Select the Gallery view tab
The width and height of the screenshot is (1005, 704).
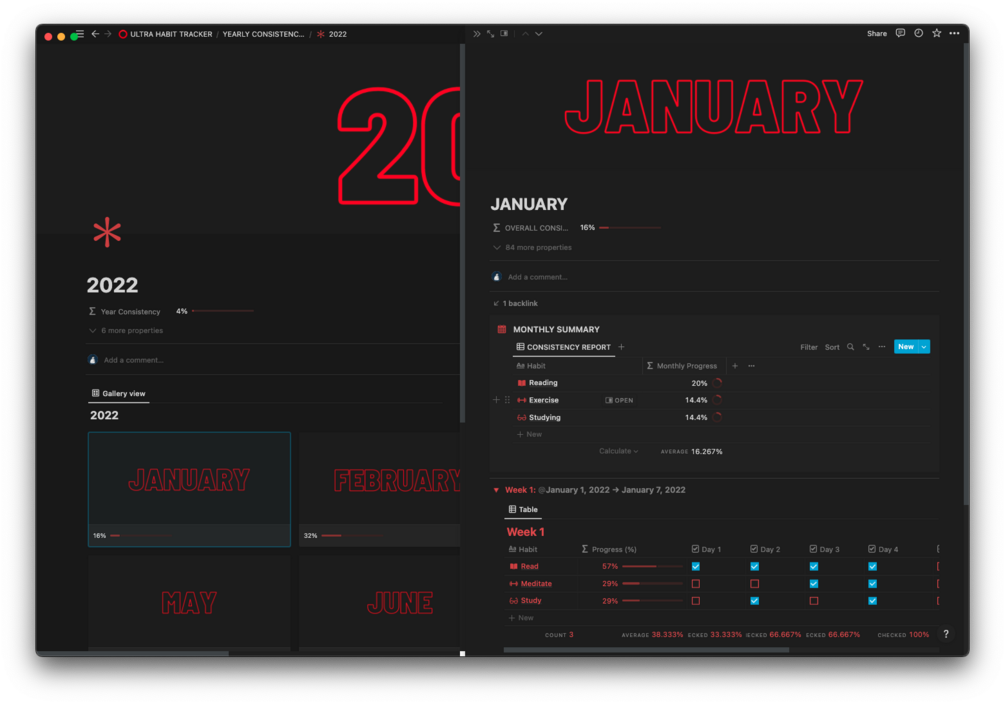click(119, 394)
